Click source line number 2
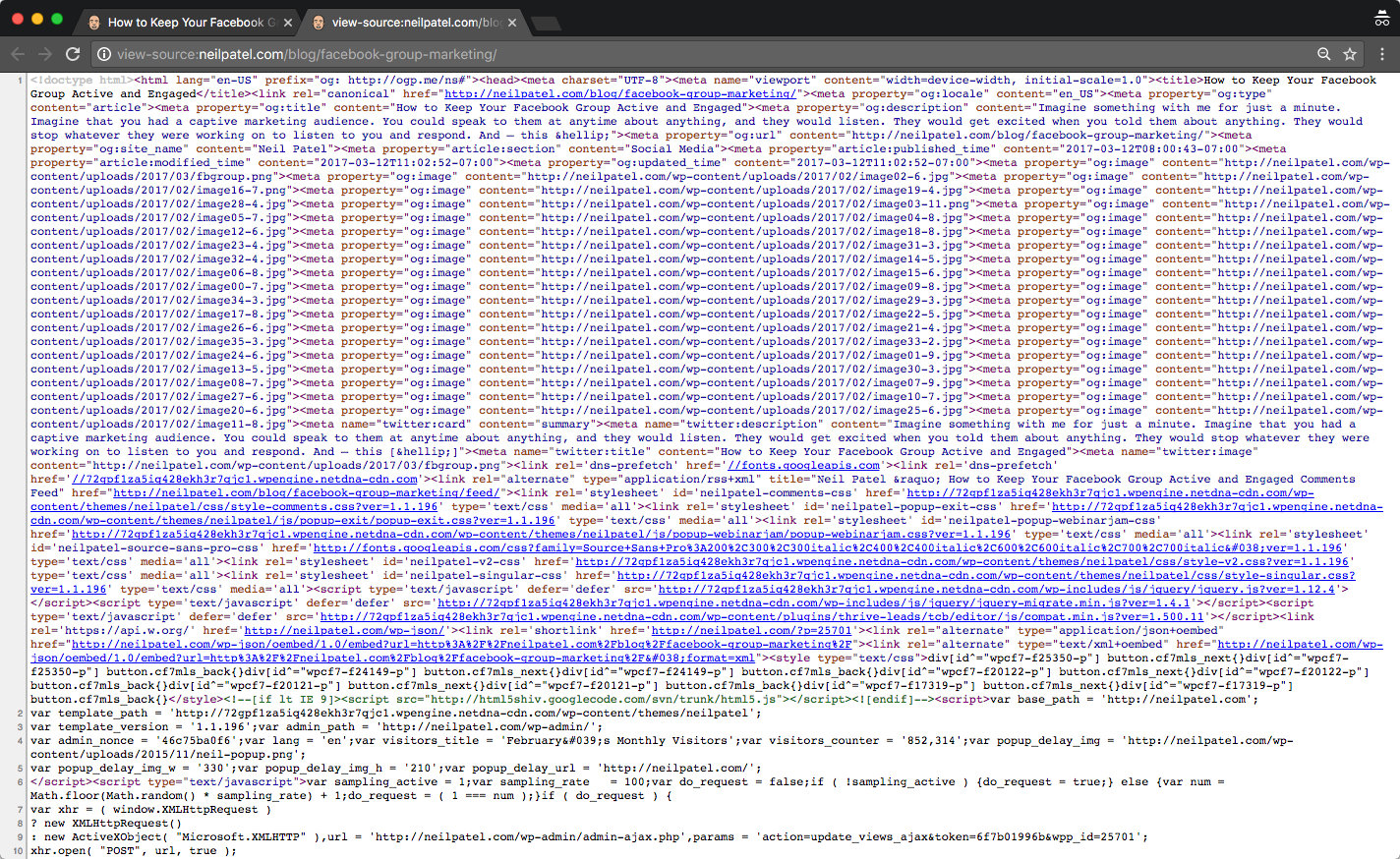1400x859 pixels. click(20, 714)
